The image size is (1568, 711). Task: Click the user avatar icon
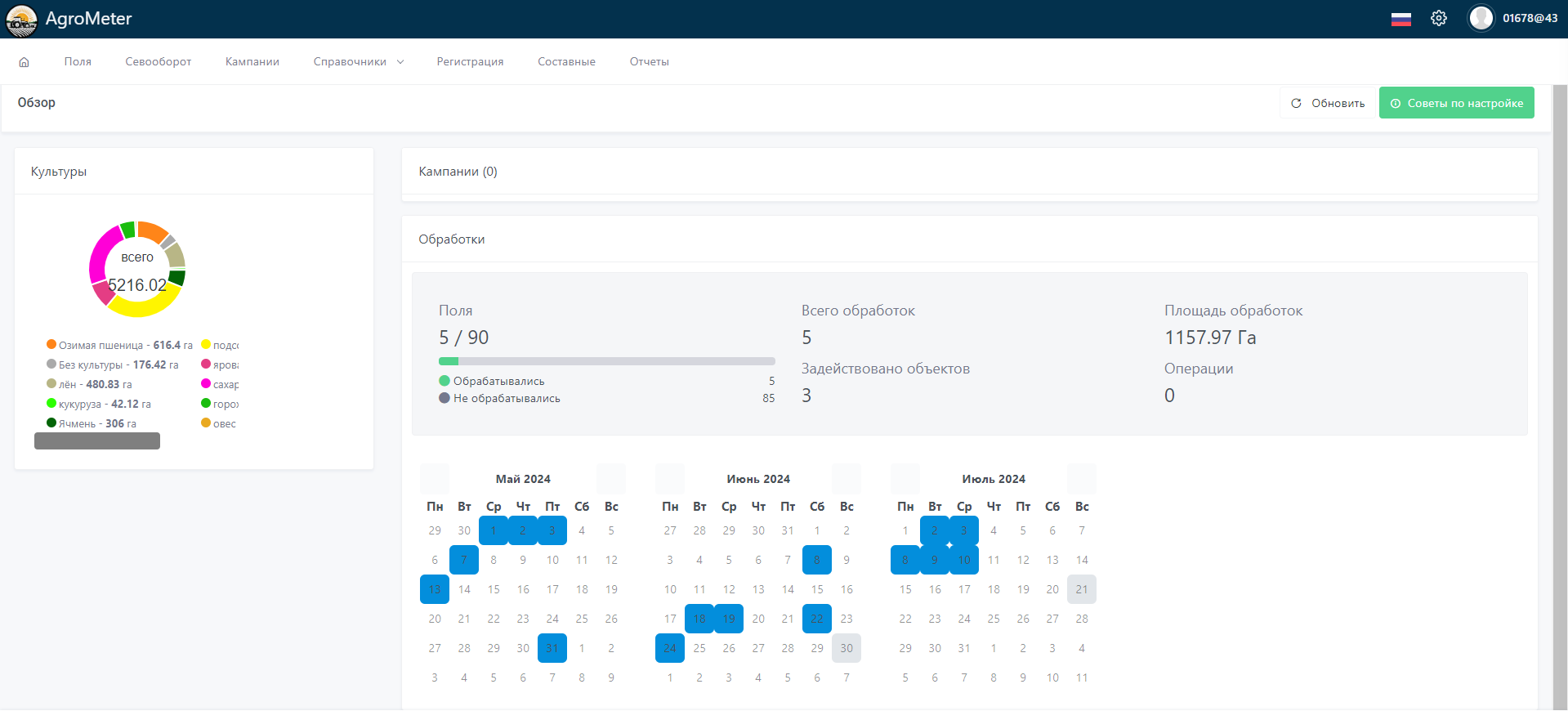click(x=1481, y=18)
